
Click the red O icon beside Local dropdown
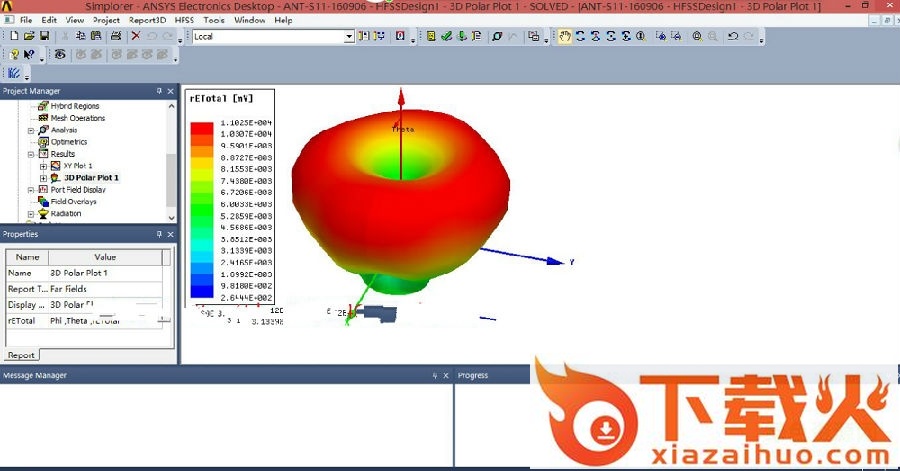400,36
